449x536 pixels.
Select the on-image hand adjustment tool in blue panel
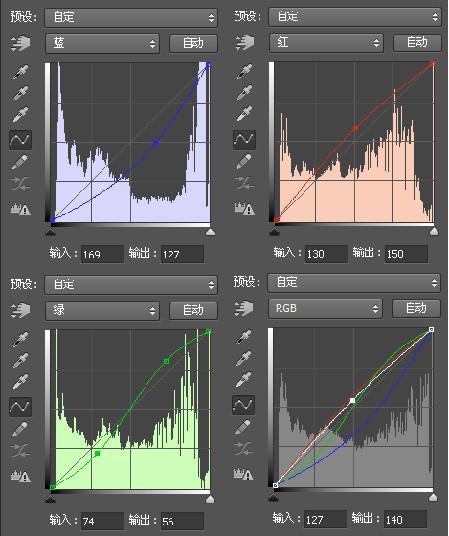tap(21, 43)
